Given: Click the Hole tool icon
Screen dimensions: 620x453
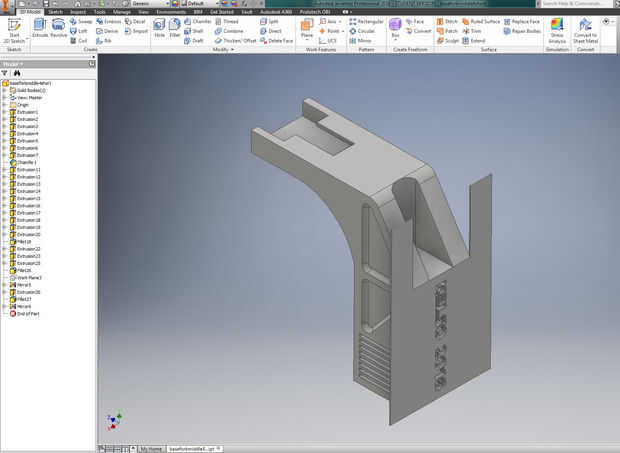Looking at the screenshot, I should click(x=159, y=27).
